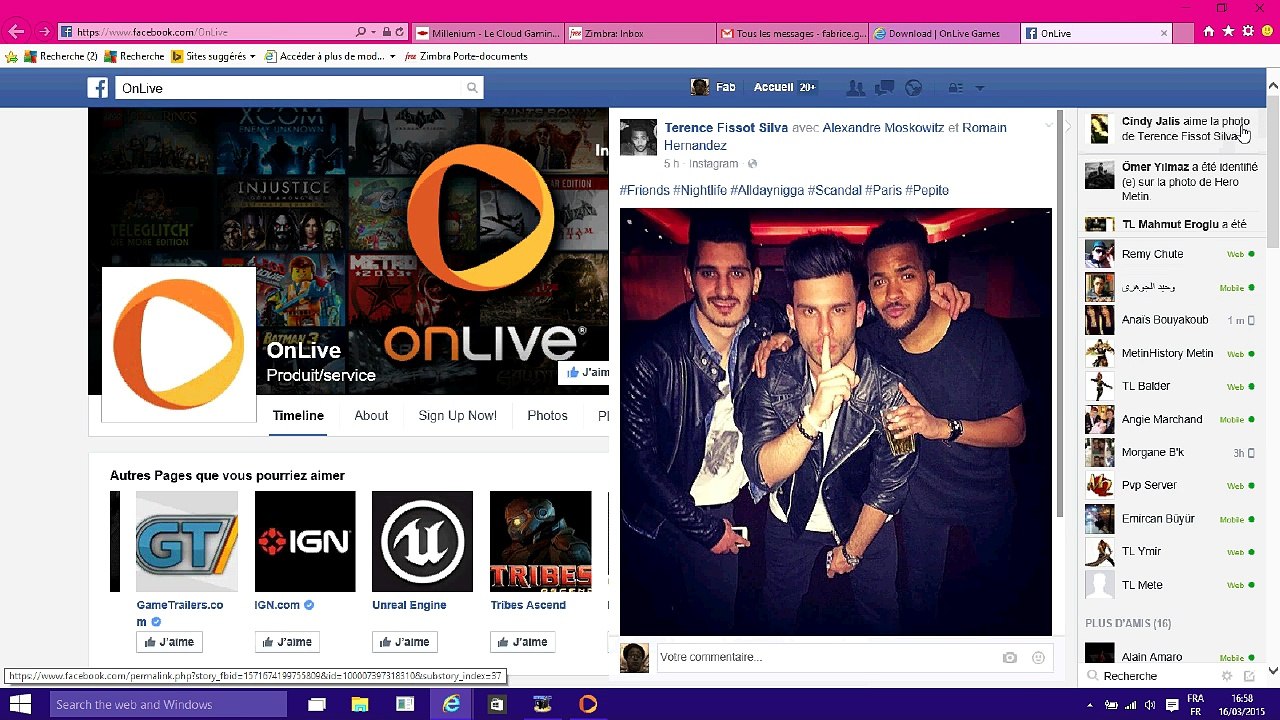Expand the account menu arrow in header
The height and width of the screenshot is (720, 1280).
click(x=980, y=88)
